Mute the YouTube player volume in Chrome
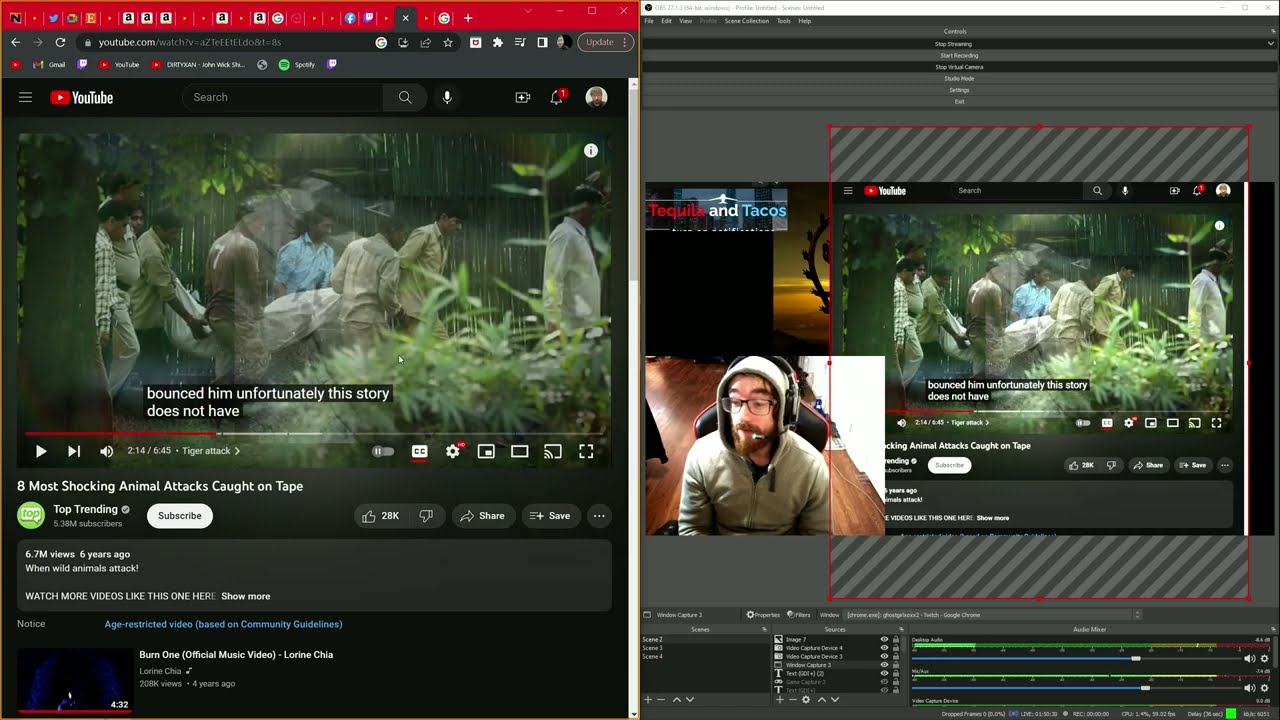This screenshot has width=1280, height=720. pyautogui.click(x=107, y=451)
